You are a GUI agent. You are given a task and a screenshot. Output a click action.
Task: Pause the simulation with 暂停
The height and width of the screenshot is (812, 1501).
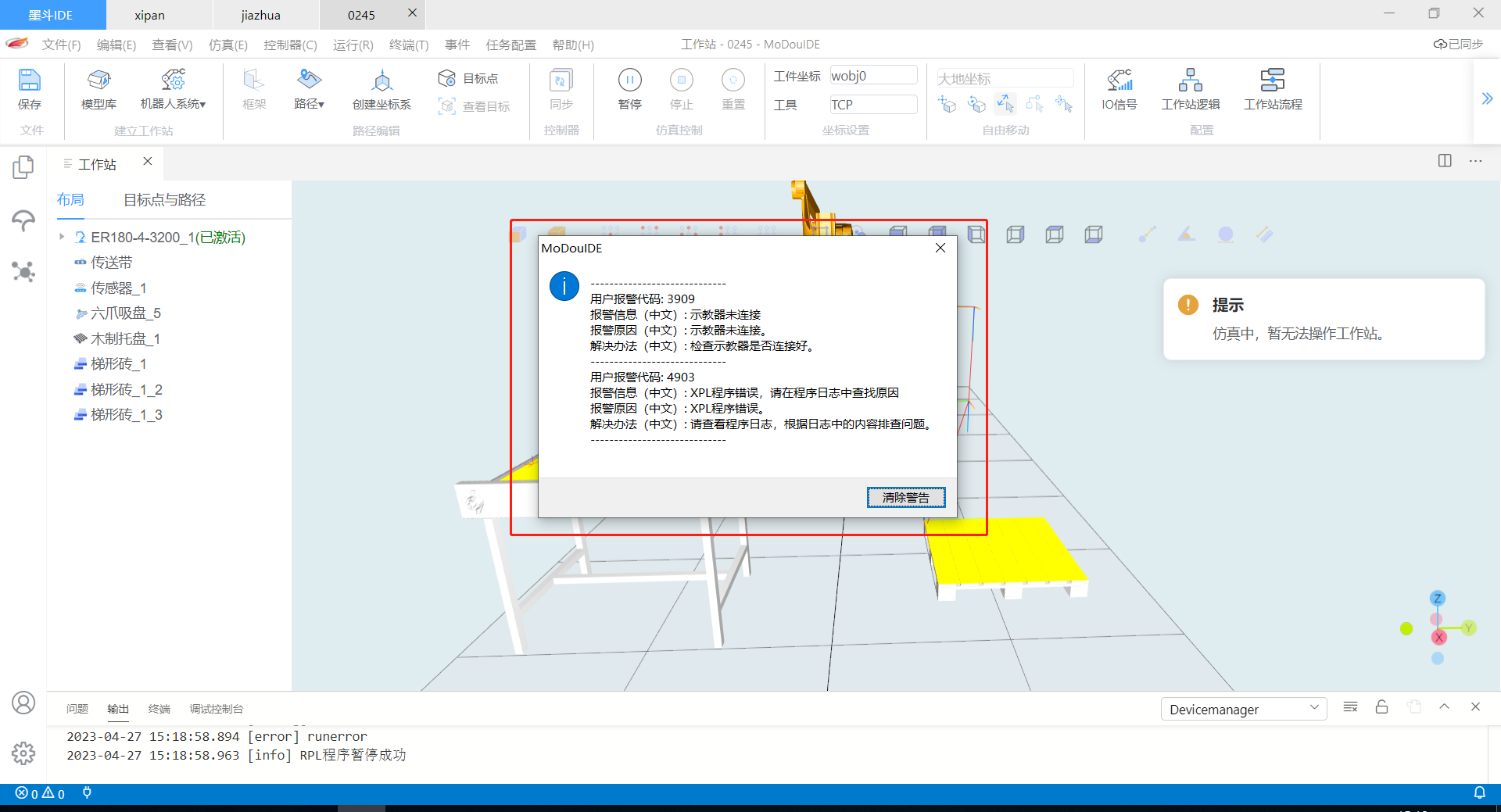[629, 80]
